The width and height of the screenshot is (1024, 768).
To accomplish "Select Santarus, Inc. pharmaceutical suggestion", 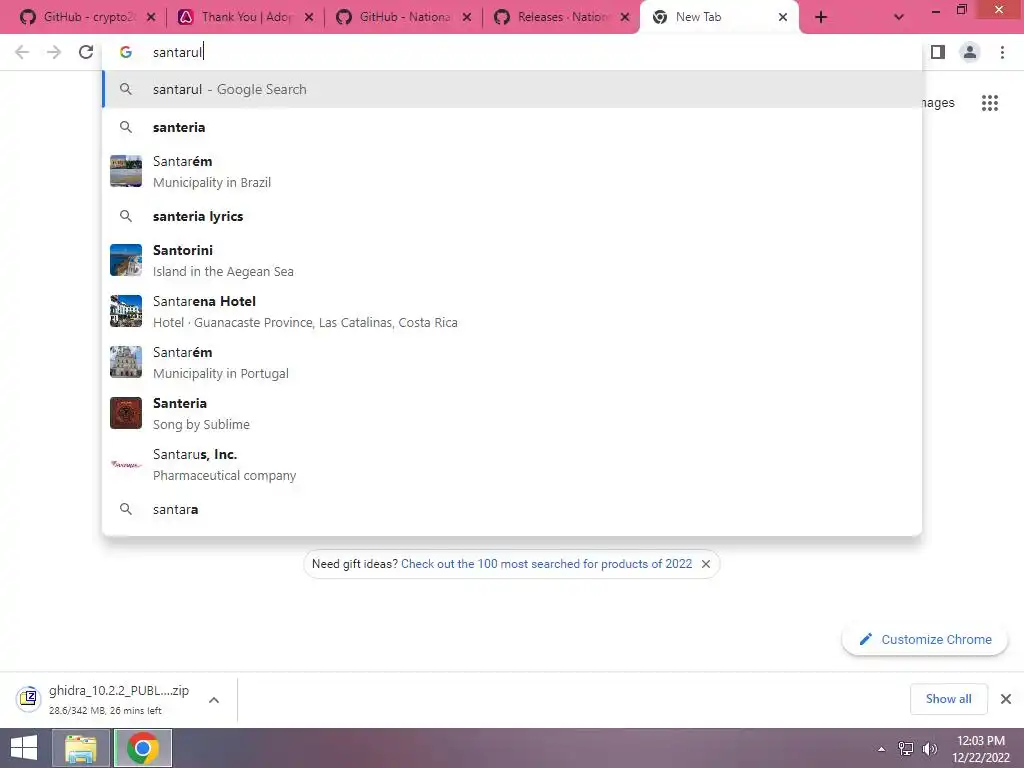I will pyautogui.click(x=513, y=464).
